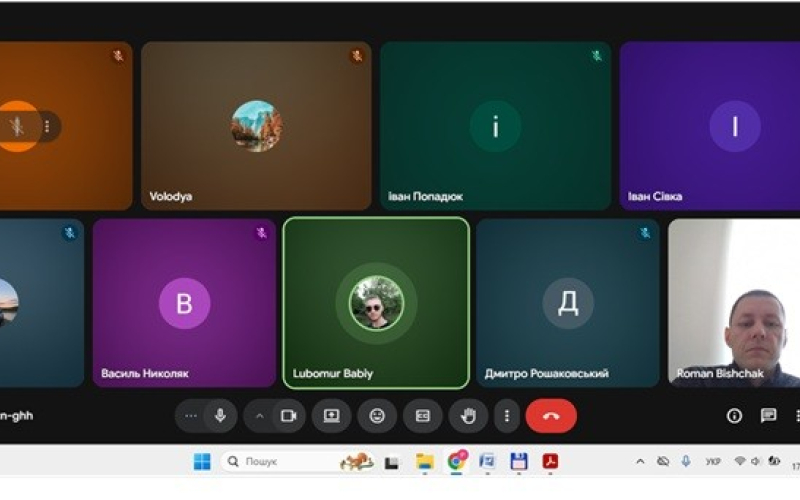Click Lubomur Bably's profile avatar
Viewport: 800px width, 500px height.
click(376, 303)
